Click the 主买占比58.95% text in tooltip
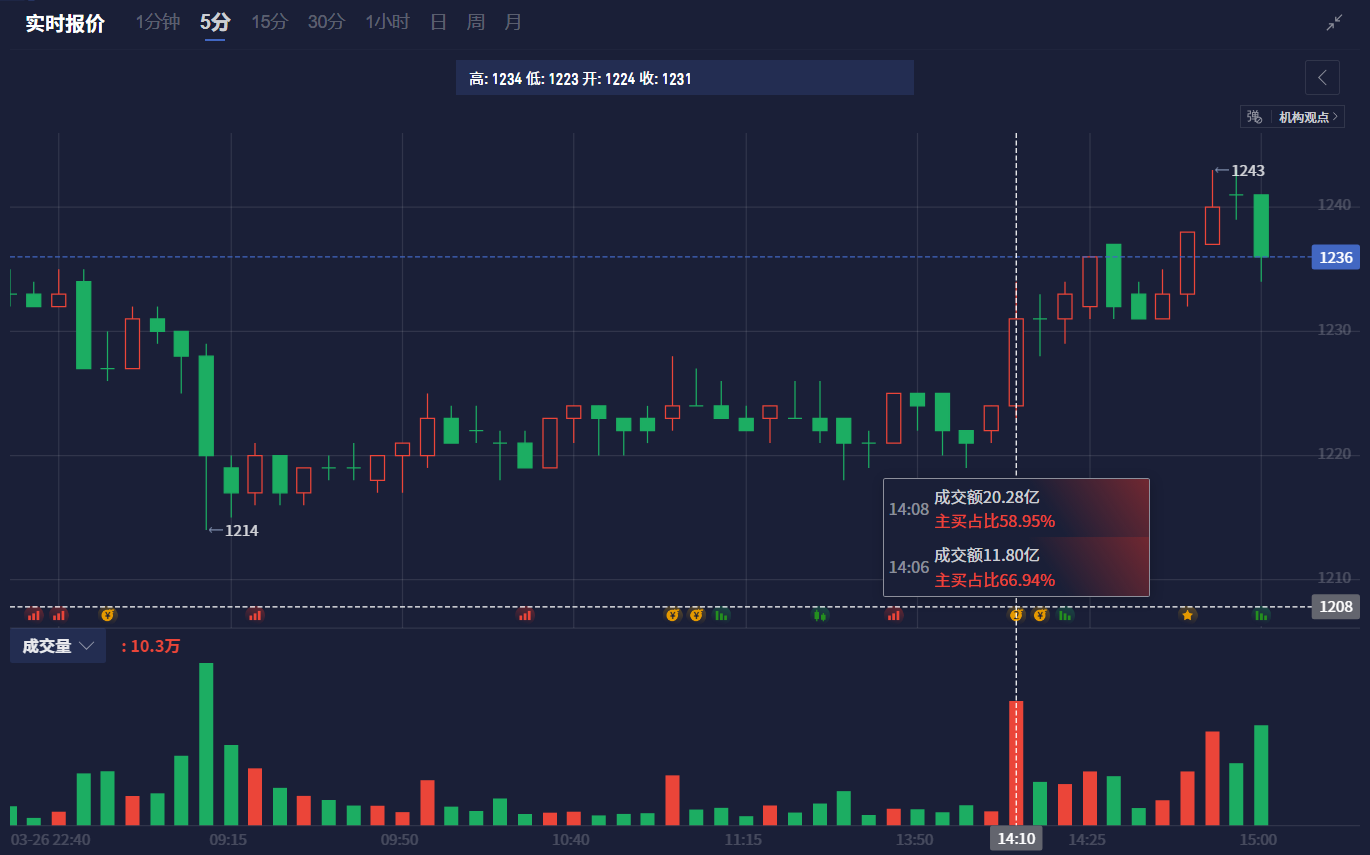This screenshot has height=855, width=1370. tap(995, 521)
